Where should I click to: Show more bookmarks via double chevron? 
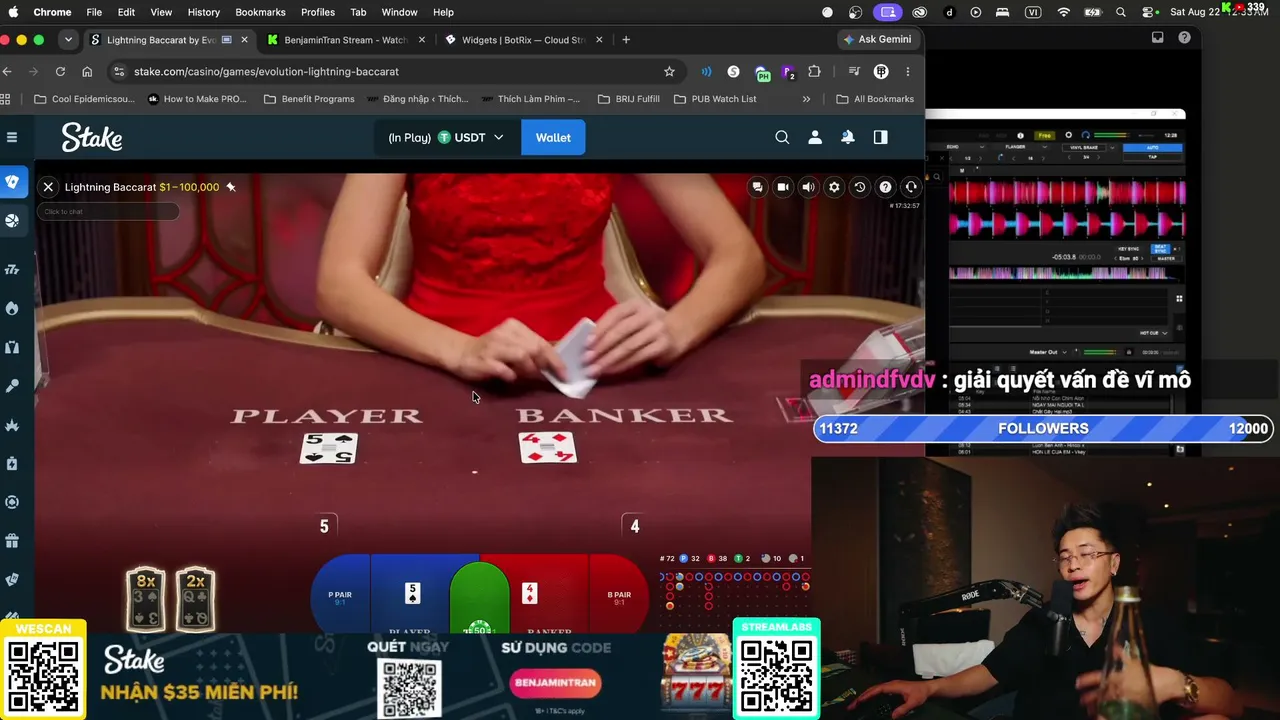click(806, 99)
